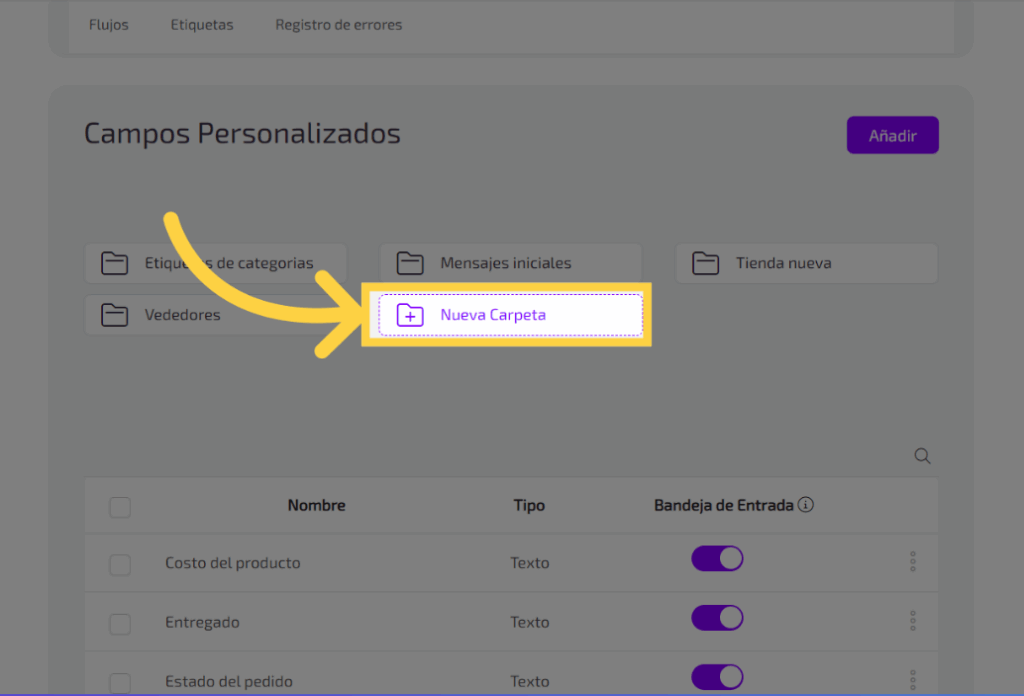Click the Nueva Carpeta folder-plus icon
This screenshot has height=696, width=1024.
point(410,315)
